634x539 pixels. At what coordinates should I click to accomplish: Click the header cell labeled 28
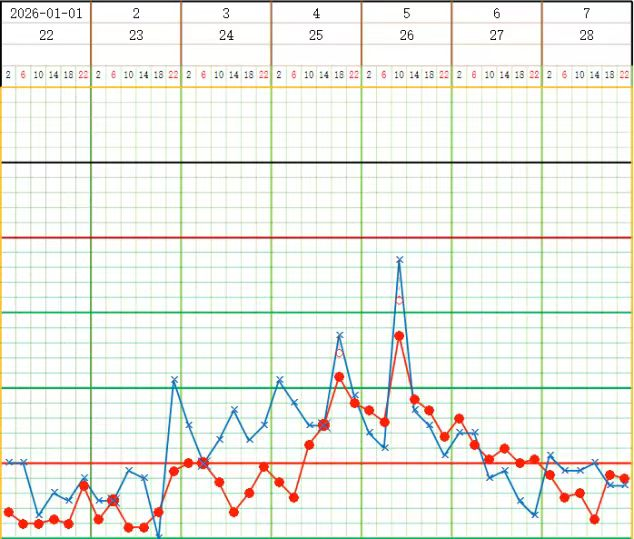pyautogui.click(x=587, y=35)
